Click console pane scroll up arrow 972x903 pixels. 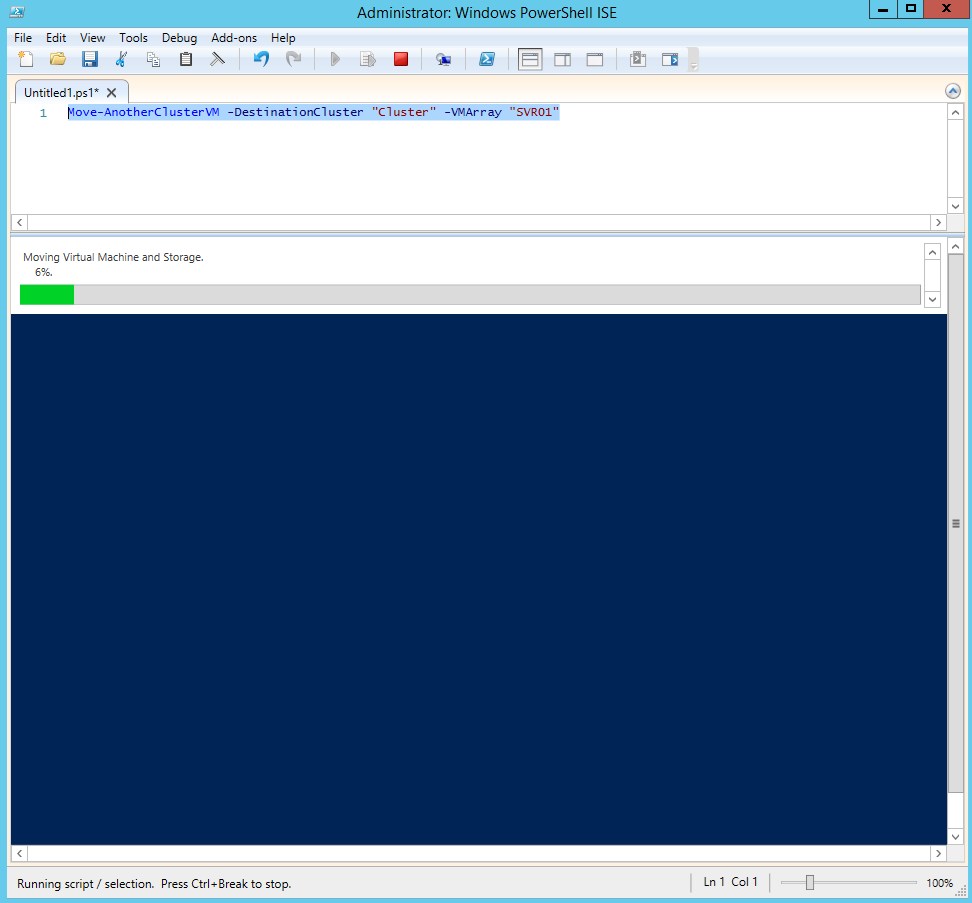tap(956, 247)
